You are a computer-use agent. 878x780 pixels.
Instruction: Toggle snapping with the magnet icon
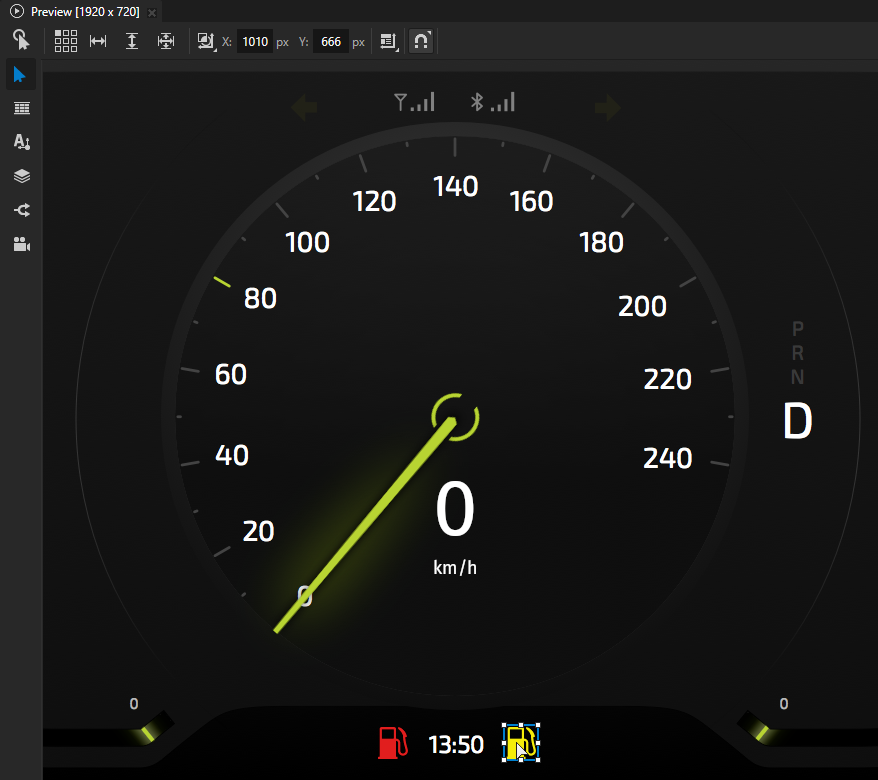point(420,41)
